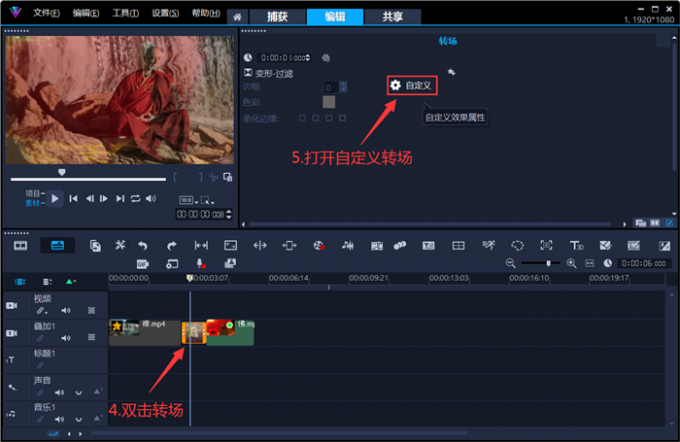Click the 自定义 customize button
The height and width of the screenshot is (442, 680).
coord(412,85)
